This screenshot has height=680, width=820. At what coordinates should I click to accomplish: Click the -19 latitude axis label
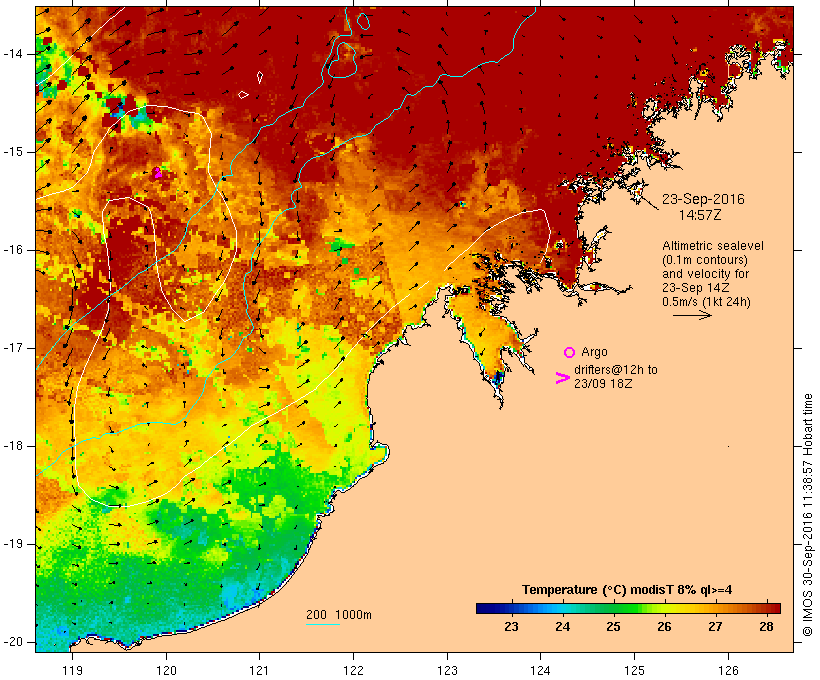point(13,544)
